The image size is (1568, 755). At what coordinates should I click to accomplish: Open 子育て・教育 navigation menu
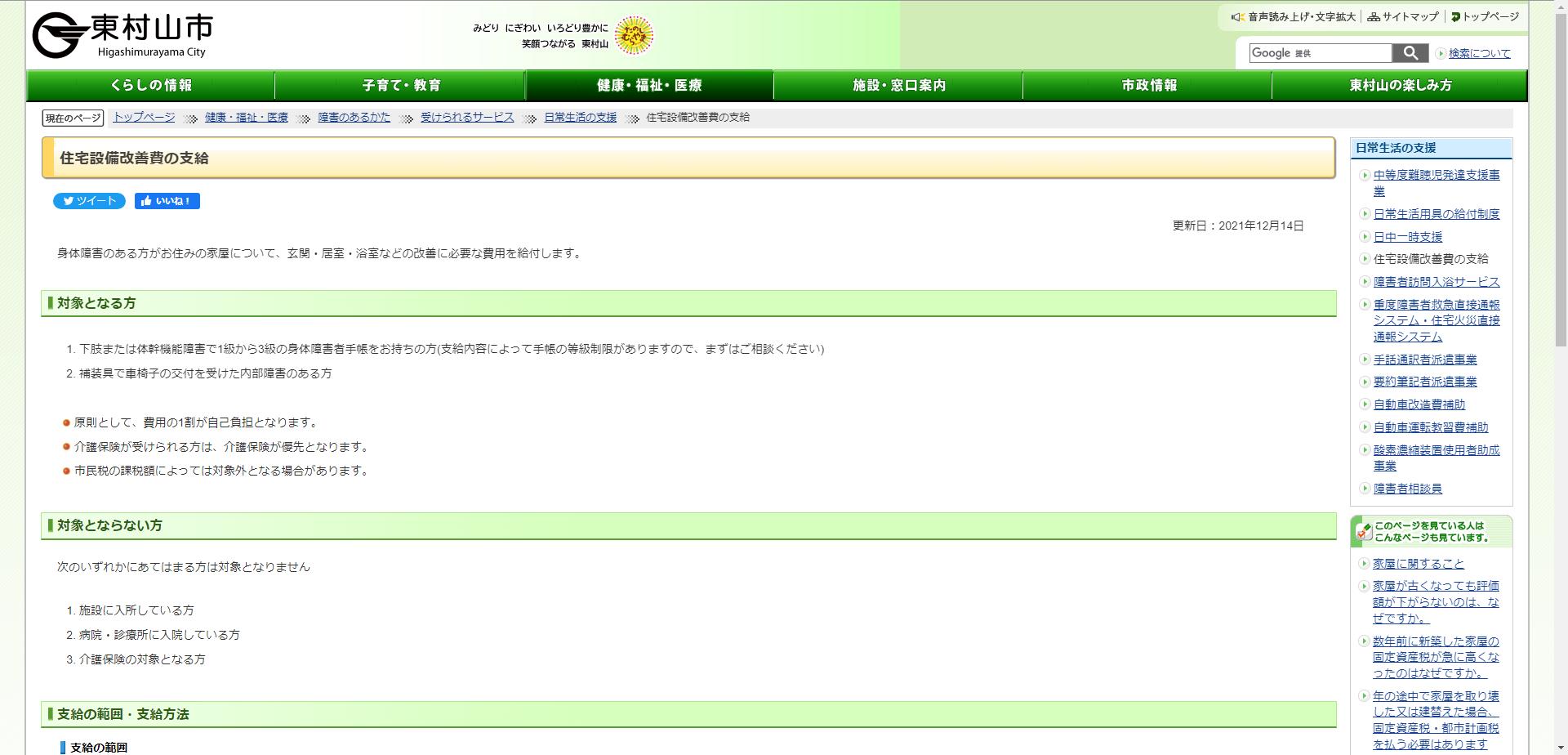click(x=401, y=85)
